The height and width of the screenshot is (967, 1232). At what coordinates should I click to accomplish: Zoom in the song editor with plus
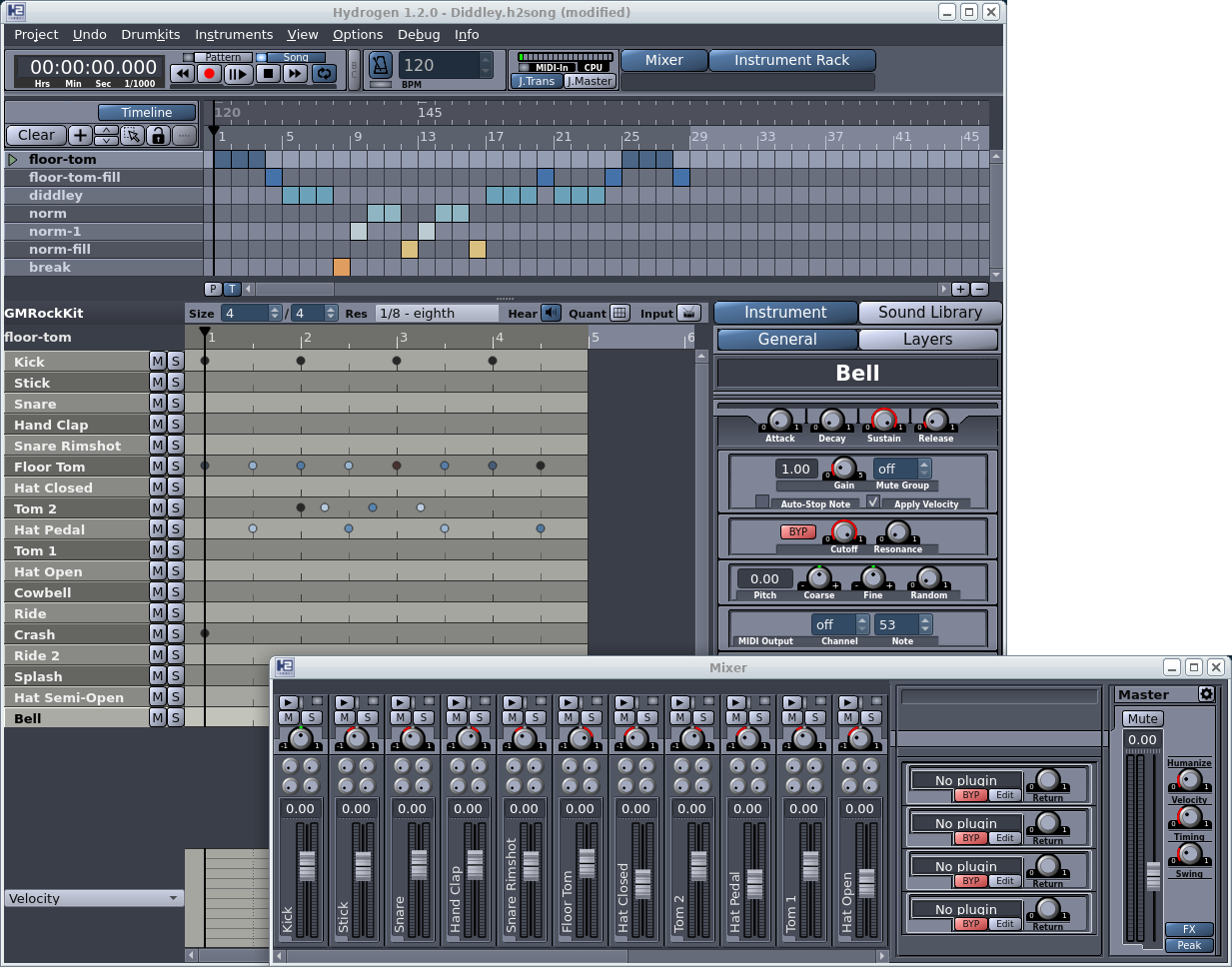(x=960, y=289)
